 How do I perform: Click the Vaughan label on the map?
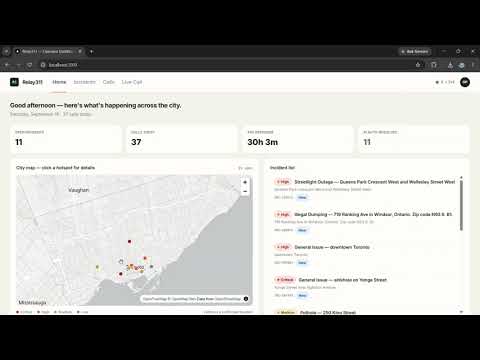pyautogui.click(x=79, y=190)
